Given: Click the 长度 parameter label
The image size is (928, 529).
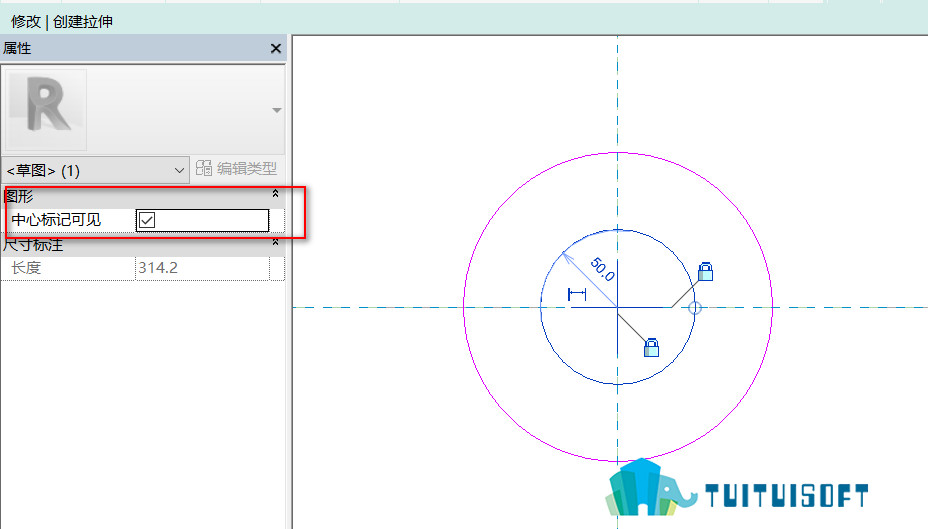Looking at the screenshot, I should point(26,267).
